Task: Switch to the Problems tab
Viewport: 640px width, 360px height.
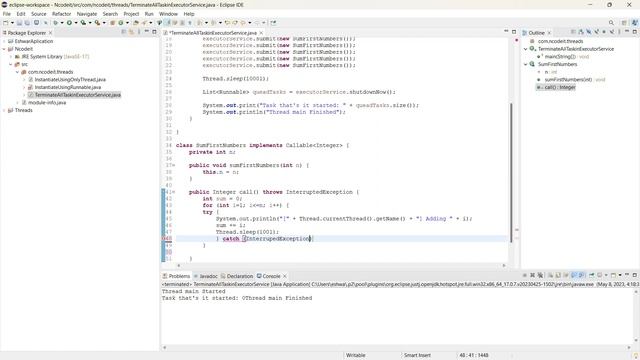Action: click(x=177, y=276)
